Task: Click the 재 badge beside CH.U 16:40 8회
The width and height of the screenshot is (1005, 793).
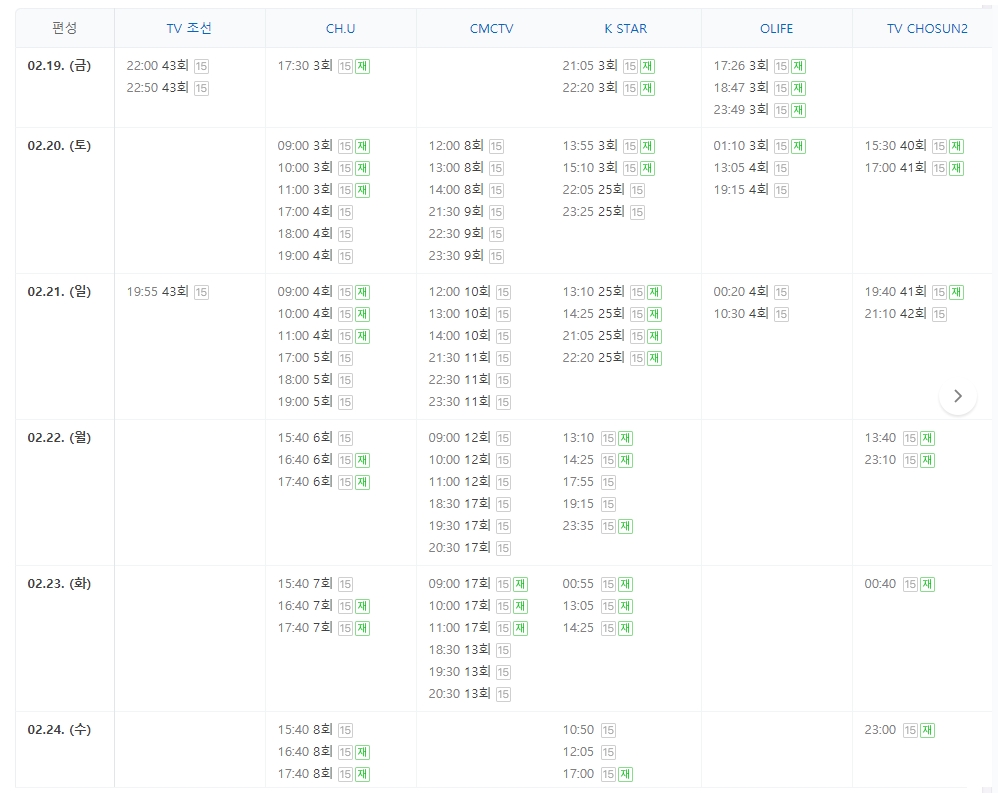Action: (x=362, y=752)
